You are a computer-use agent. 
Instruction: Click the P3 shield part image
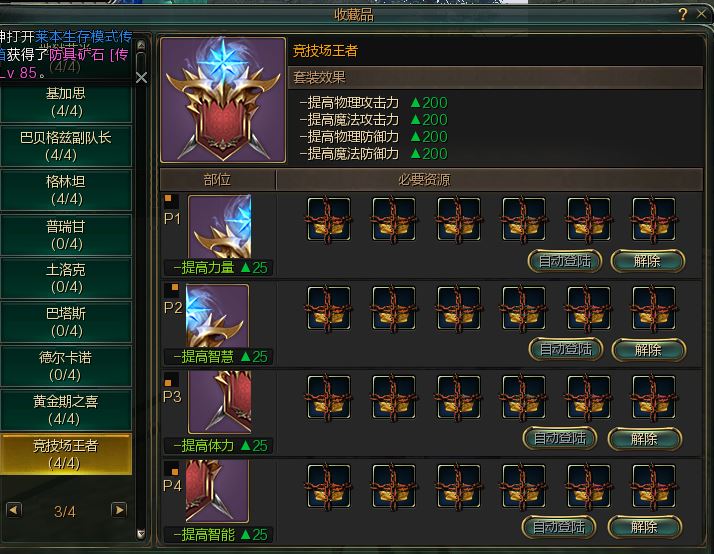pos(219,402)
